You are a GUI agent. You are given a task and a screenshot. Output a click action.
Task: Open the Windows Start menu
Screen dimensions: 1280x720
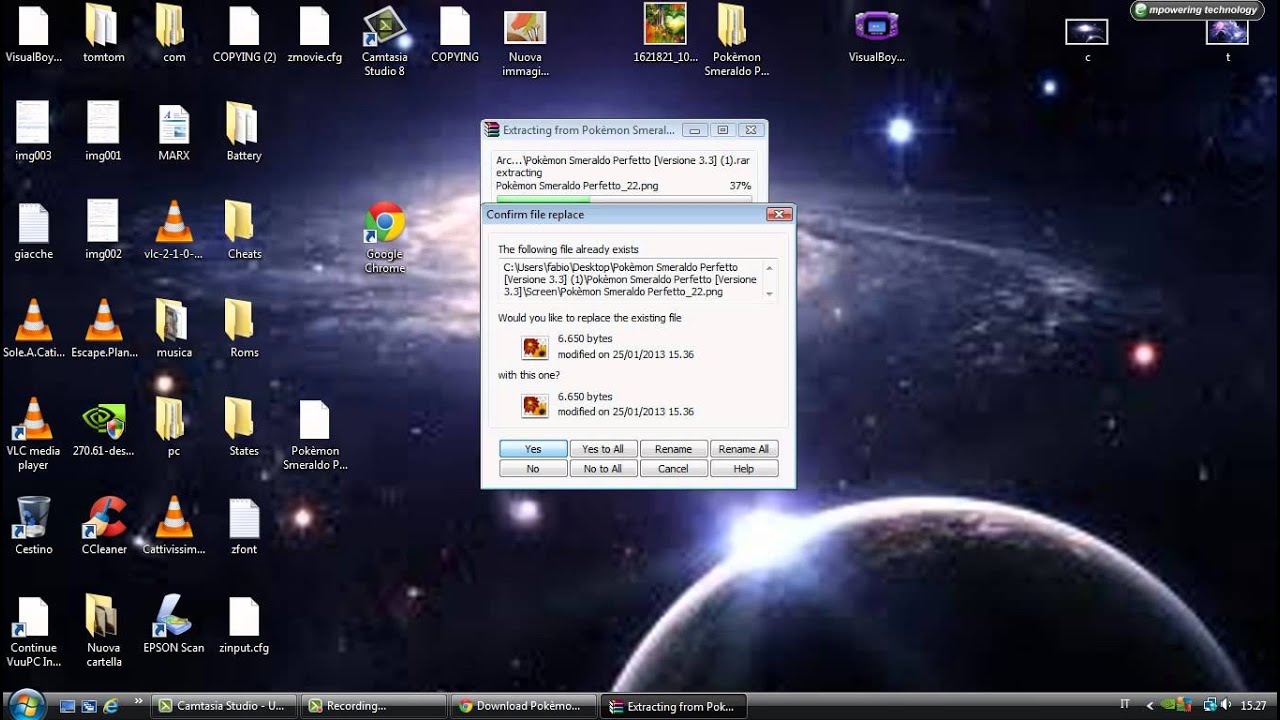(x=25, y=704)
